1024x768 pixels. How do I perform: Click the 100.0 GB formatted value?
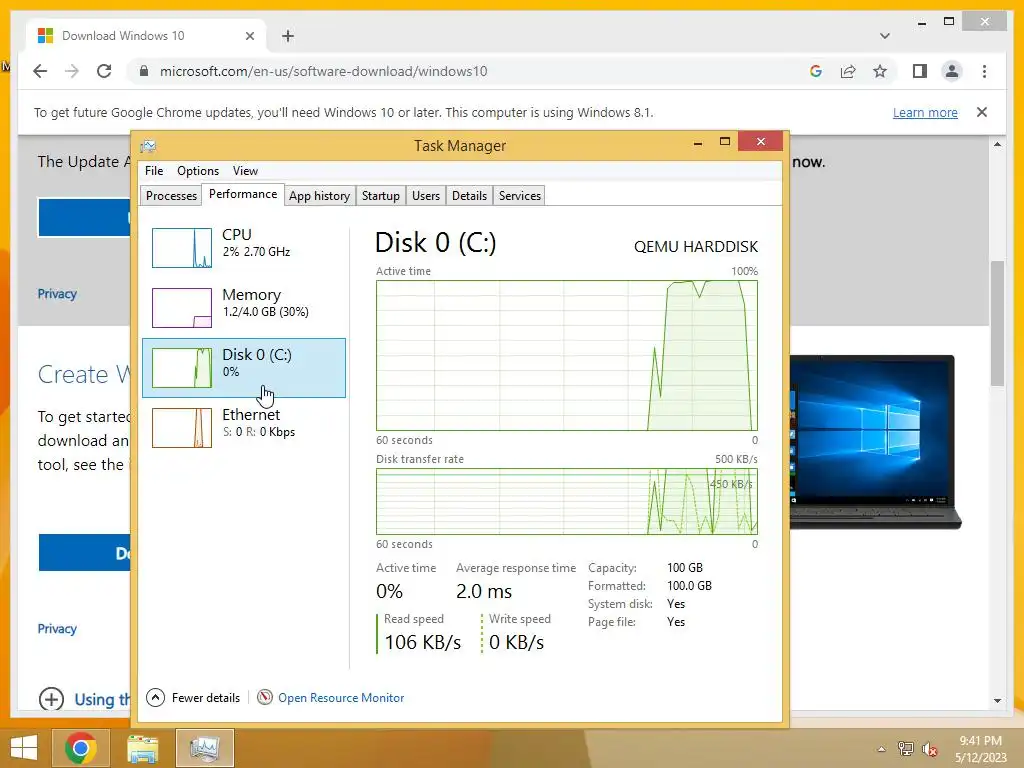689,586
